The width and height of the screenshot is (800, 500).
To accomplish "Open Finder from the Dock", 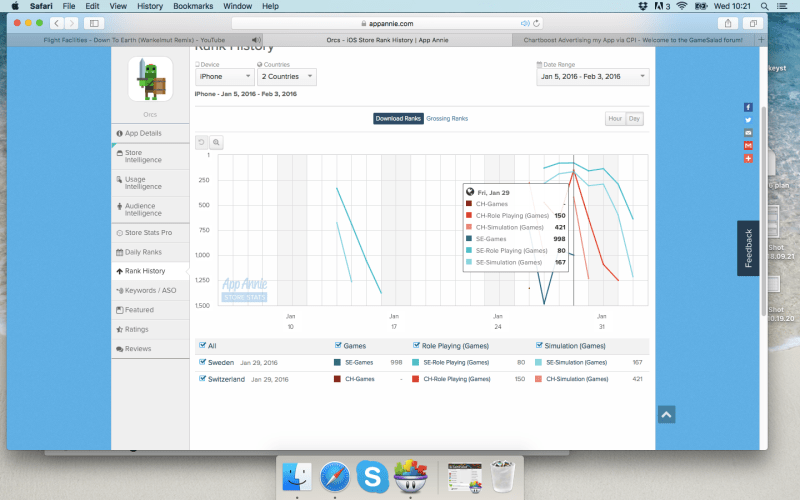I will click(x=297, y=477).
